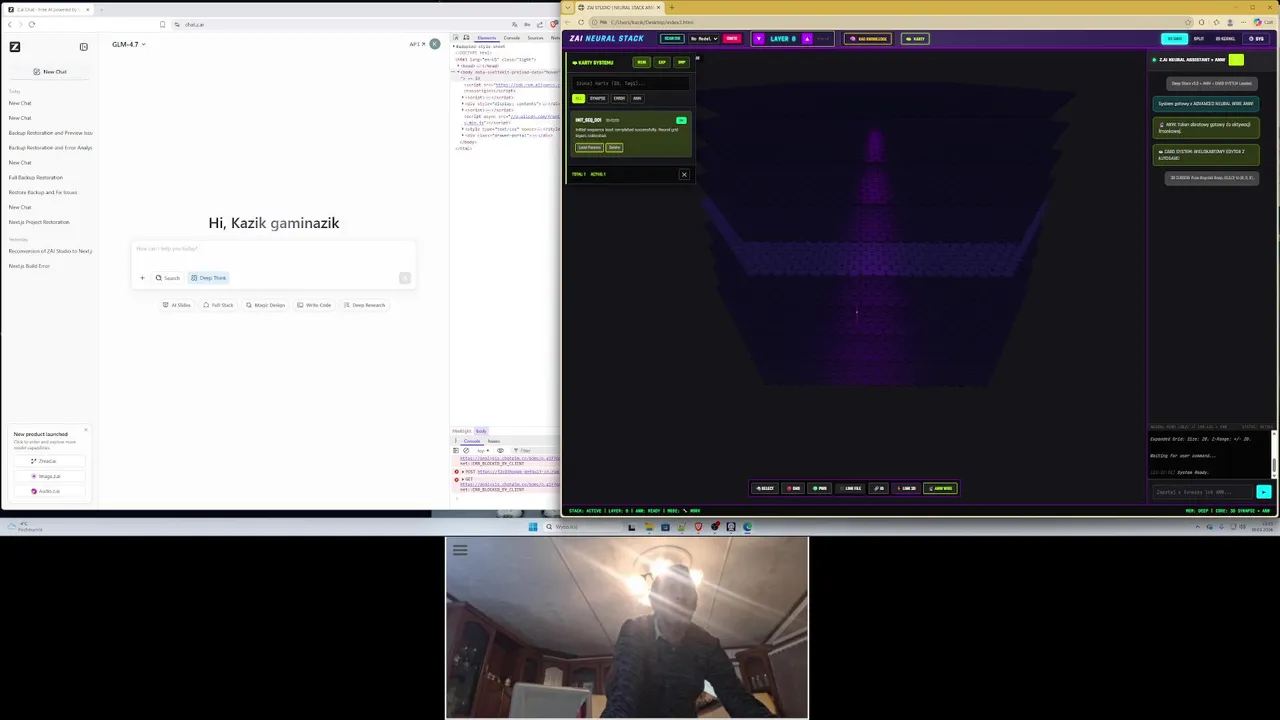
Task: Click the Karty button in top toolbar
Action: [915, 39]
